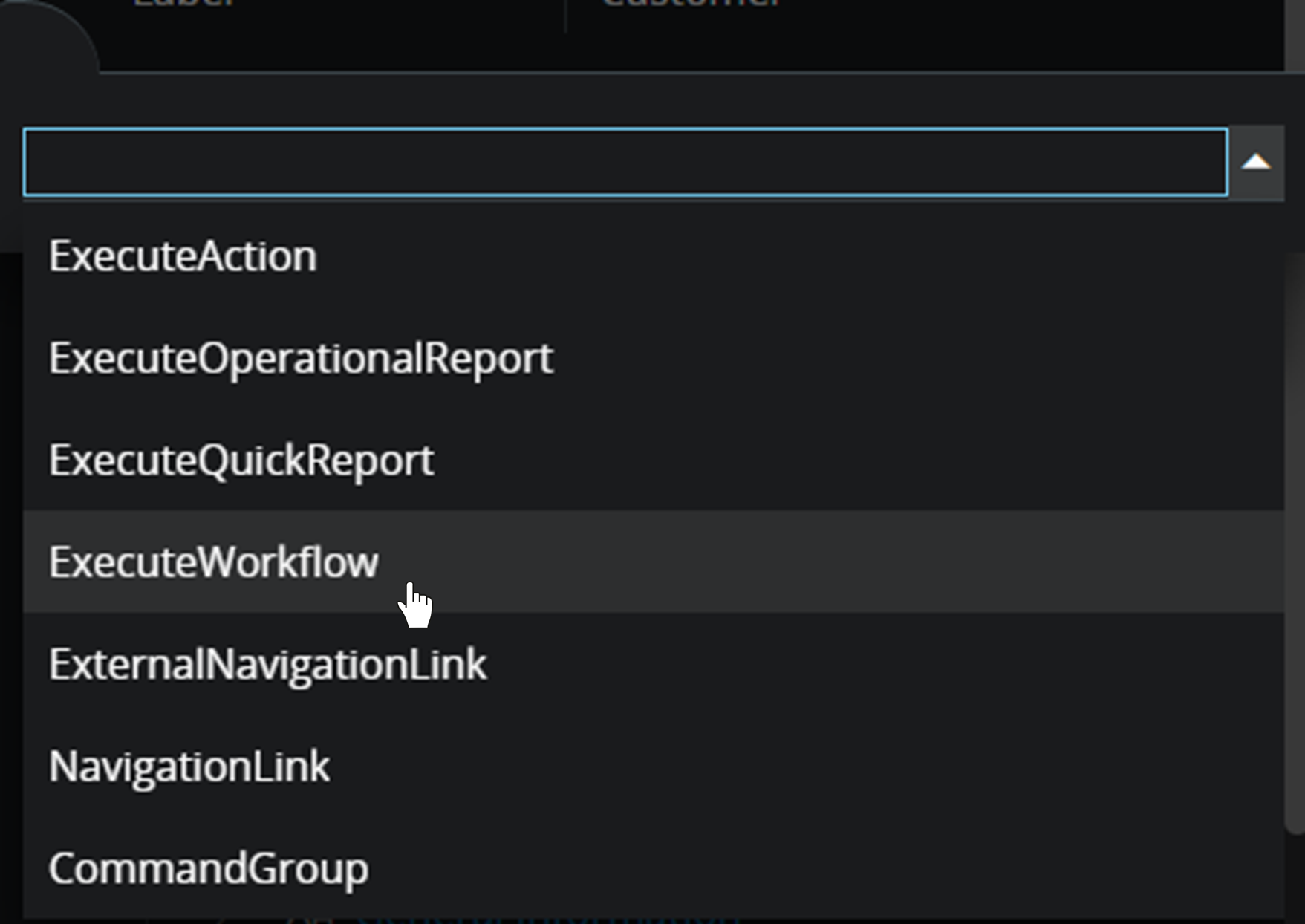Focus the empty combo box search field
Image resolution: width=1305 pixels, height=924 pixels.
point(625,162)
